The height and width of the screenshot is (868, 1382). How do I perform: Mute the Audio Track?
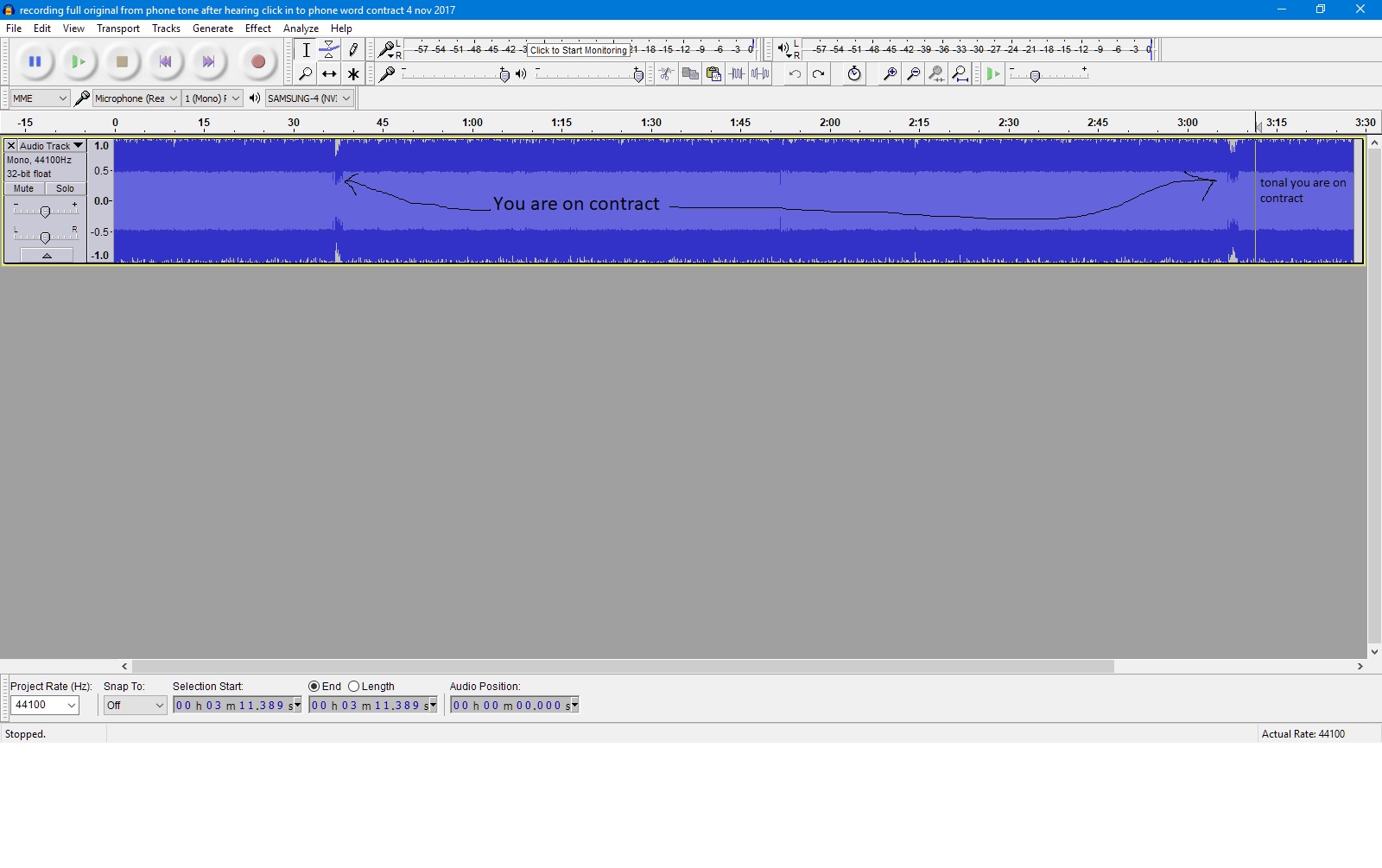click(24, 188)
